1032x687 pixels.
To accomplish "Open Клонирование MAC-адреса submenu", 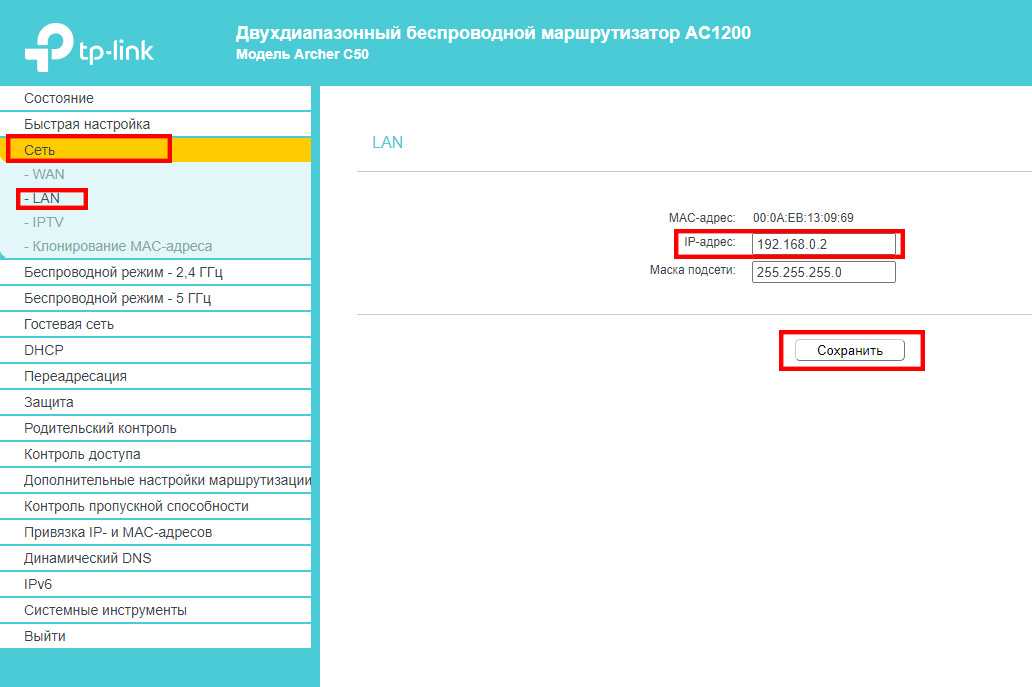I will click(122, 246).
